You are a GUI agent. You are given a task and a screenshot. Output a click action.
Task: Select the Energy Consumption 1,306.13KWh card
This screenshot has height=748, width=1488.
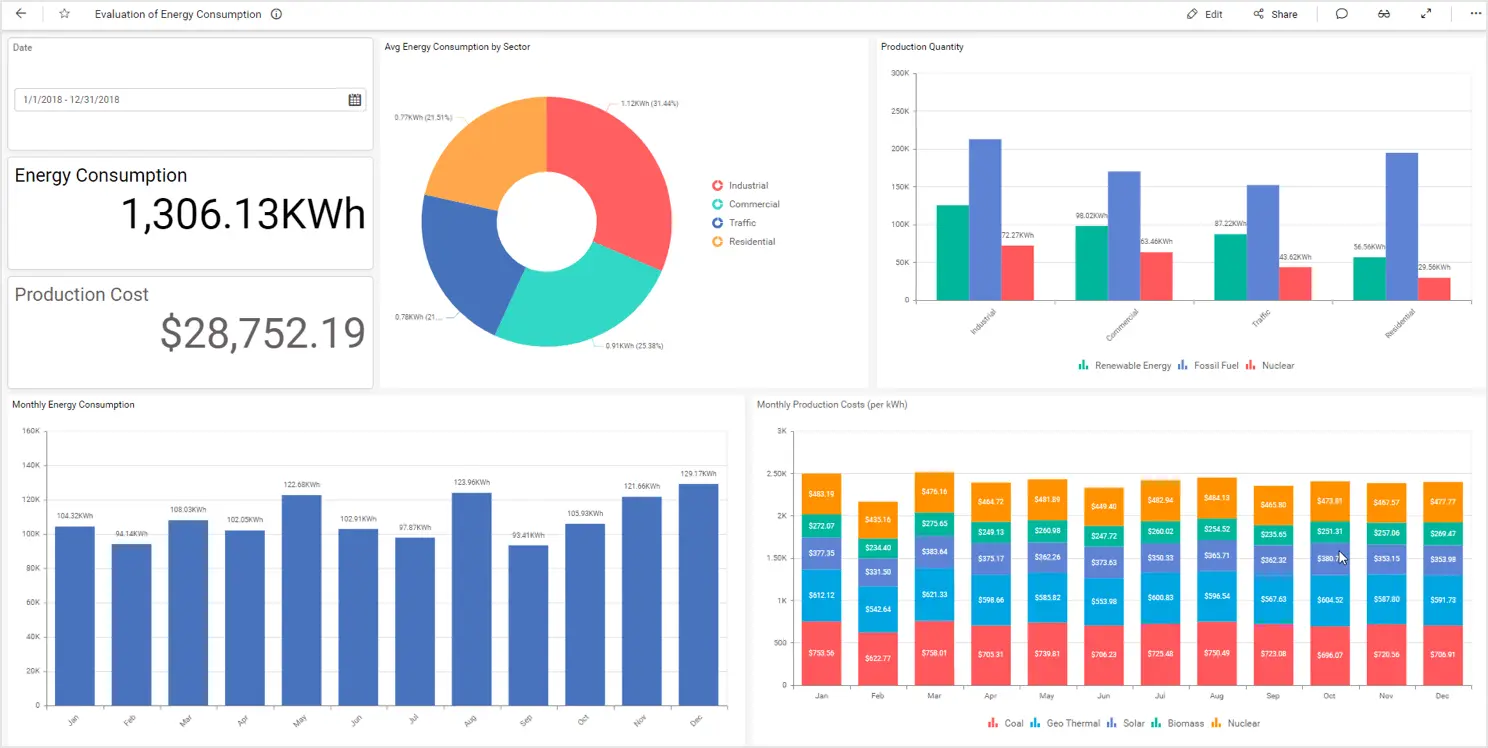[190, 213]
